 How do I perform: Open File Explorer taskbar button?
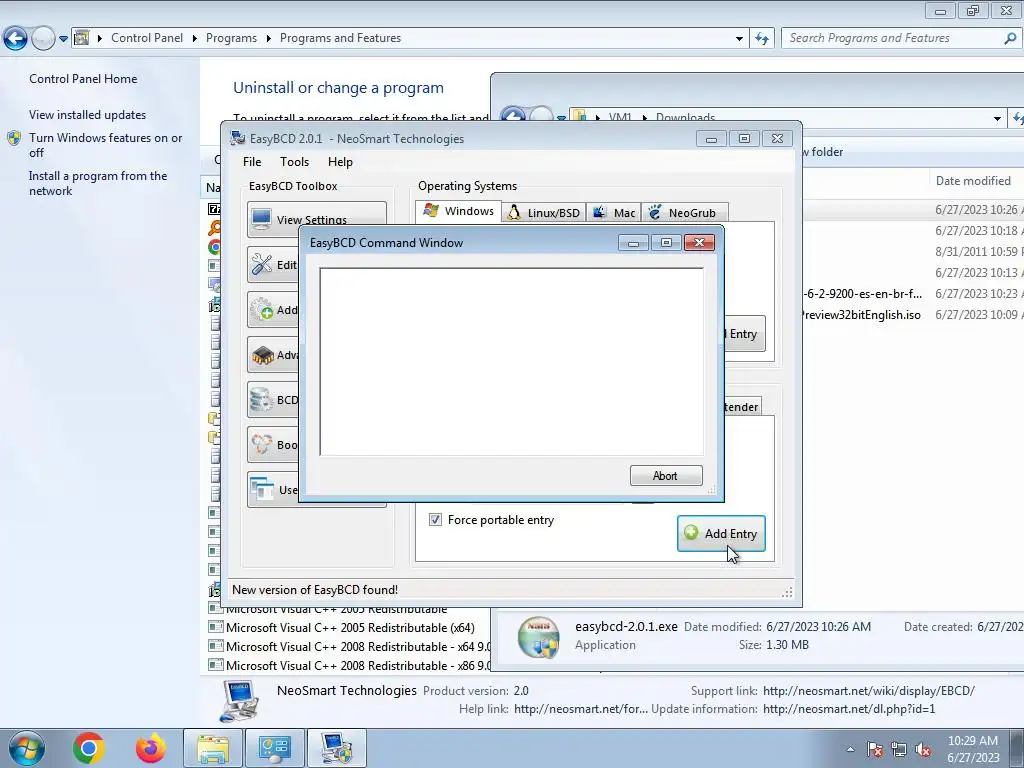pyautogui.click(x=213, y=748)
